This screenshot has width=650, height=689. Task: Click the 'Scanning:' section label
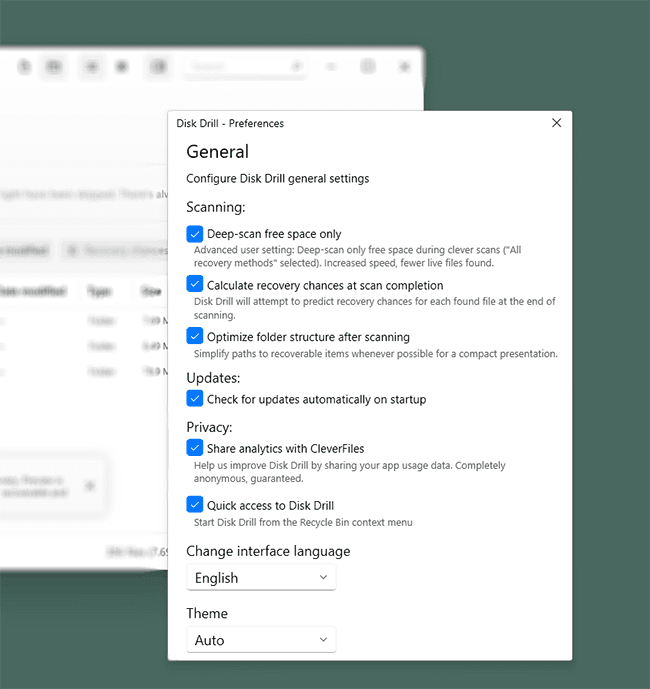216,207
